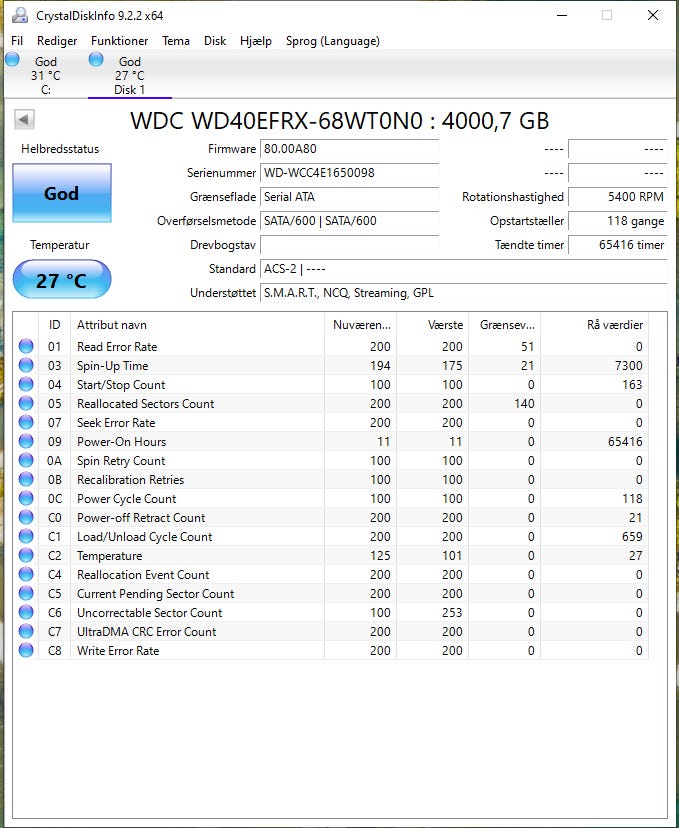
Task: Click status orb of Read Error Rate row
Action: point(26,346)
